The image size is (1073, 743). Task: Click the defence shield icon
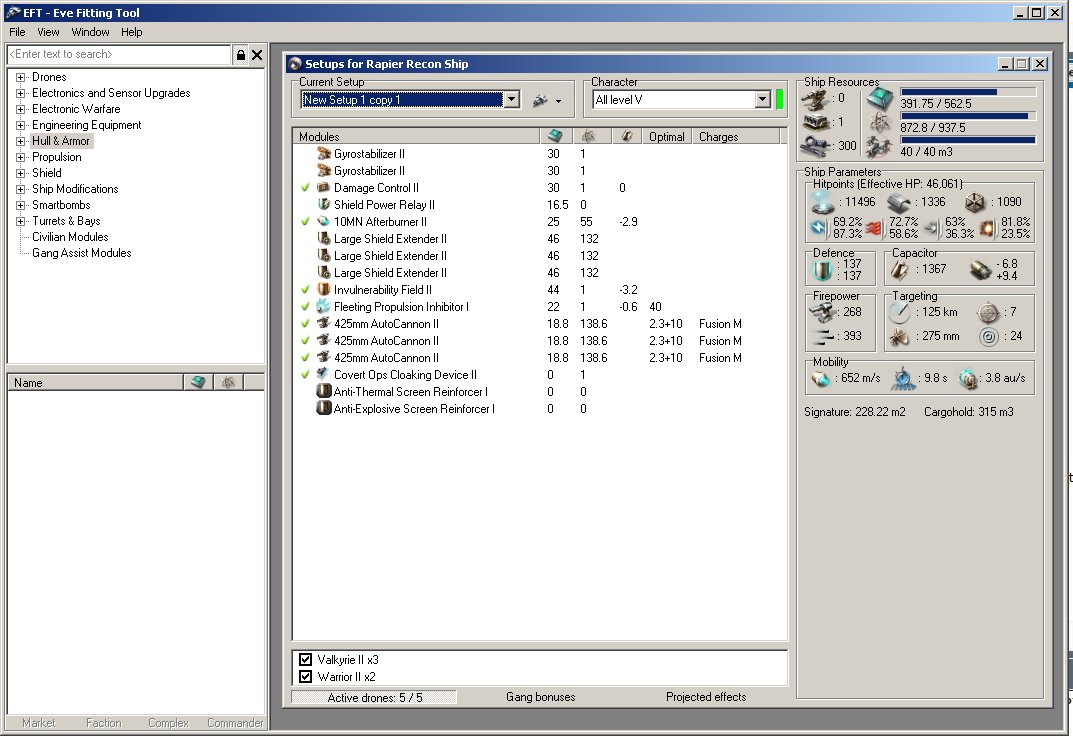pyautogui.click(x=822, y=270)
